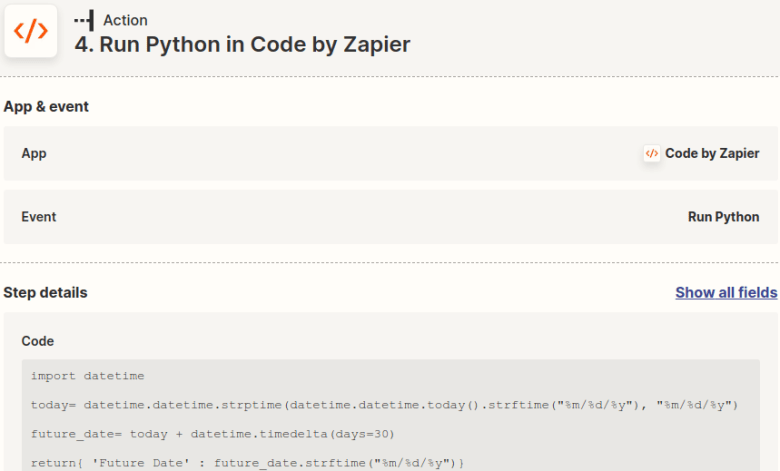Select the step title Run Python in Code
The image size is (780, 471).
[242, 45]
